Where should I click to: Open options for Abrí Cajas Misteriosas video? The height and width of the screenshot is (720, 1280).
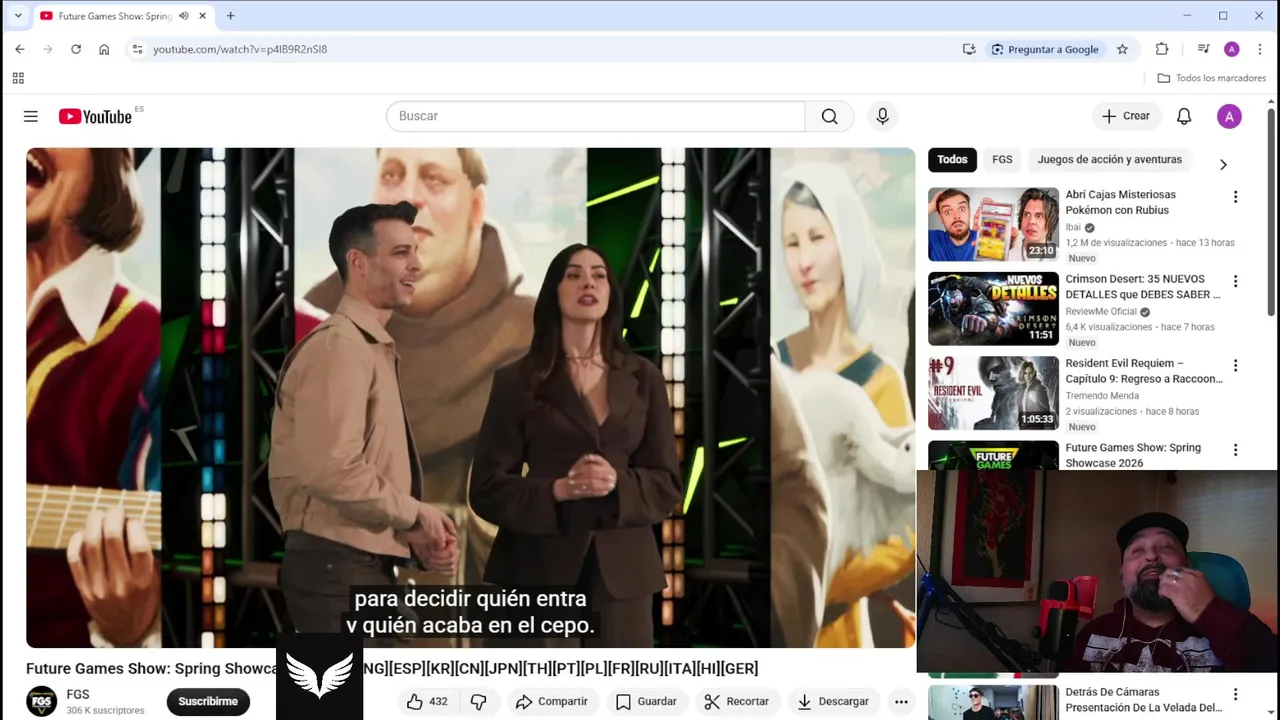(1235, 197)
